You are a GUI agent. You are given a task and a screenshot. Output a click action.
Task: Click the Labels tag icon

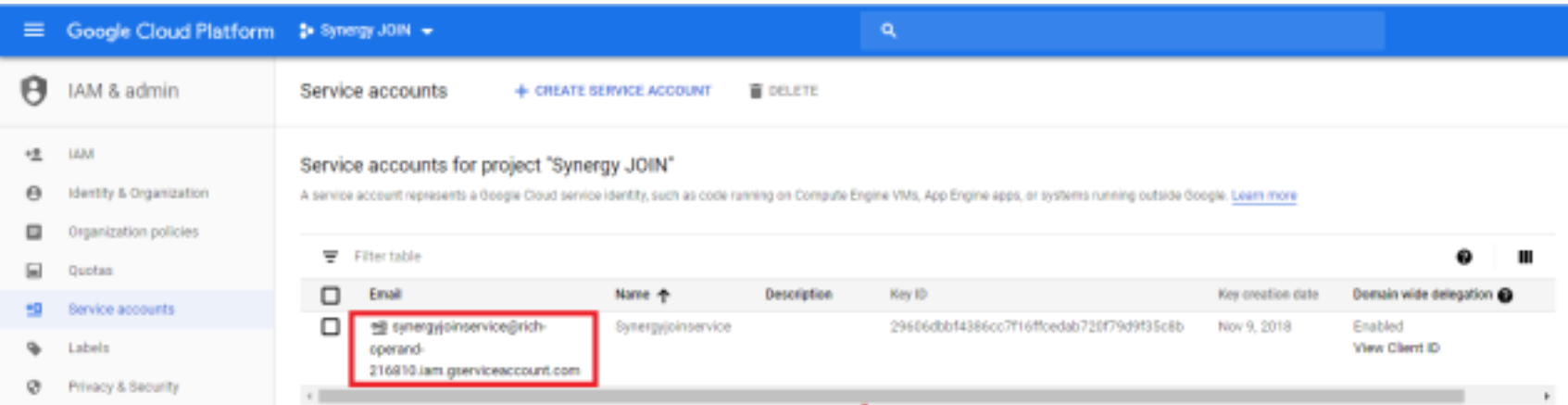(34, 348)
